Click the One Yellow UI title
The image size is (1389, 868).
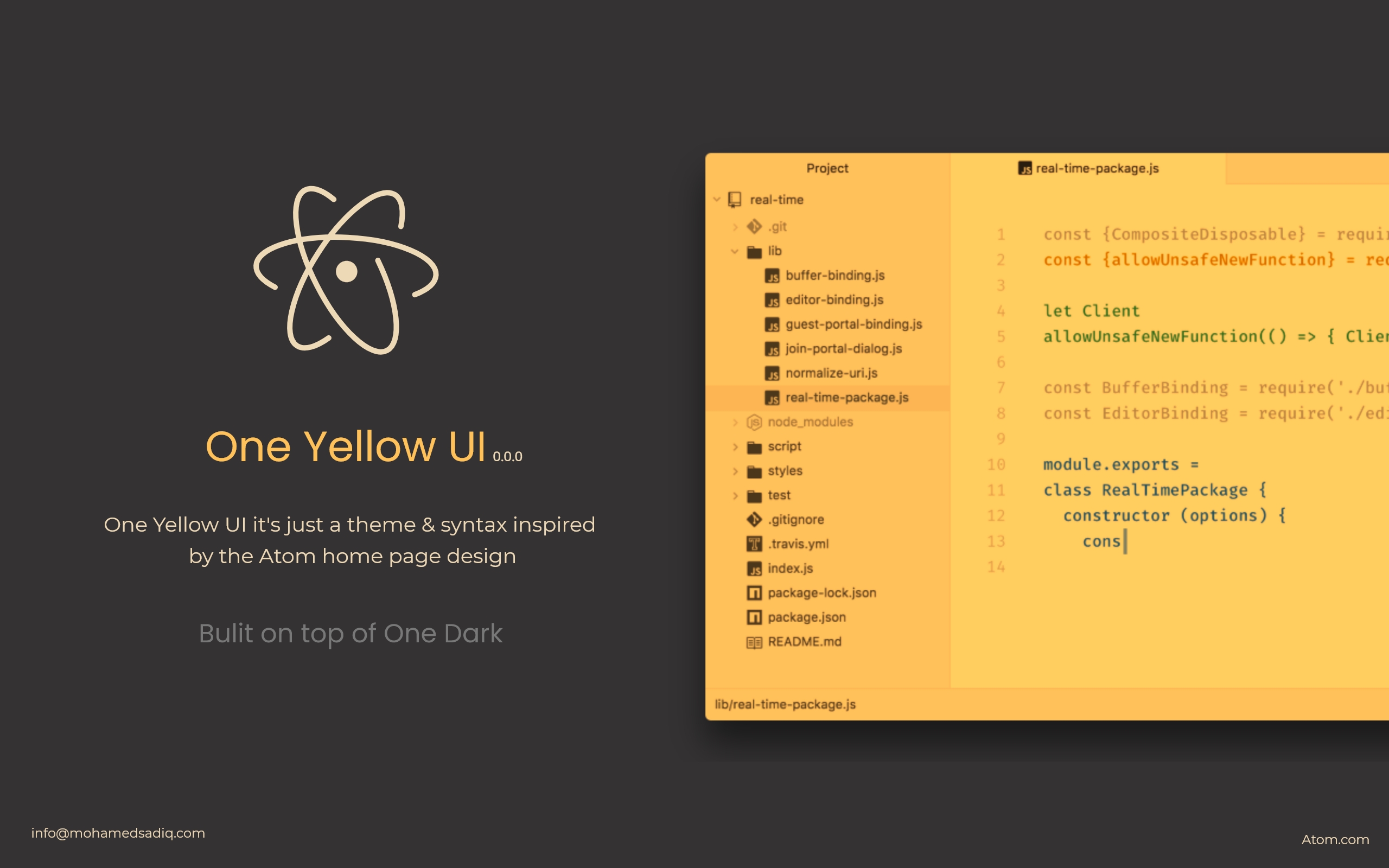[x=346, y=446]
